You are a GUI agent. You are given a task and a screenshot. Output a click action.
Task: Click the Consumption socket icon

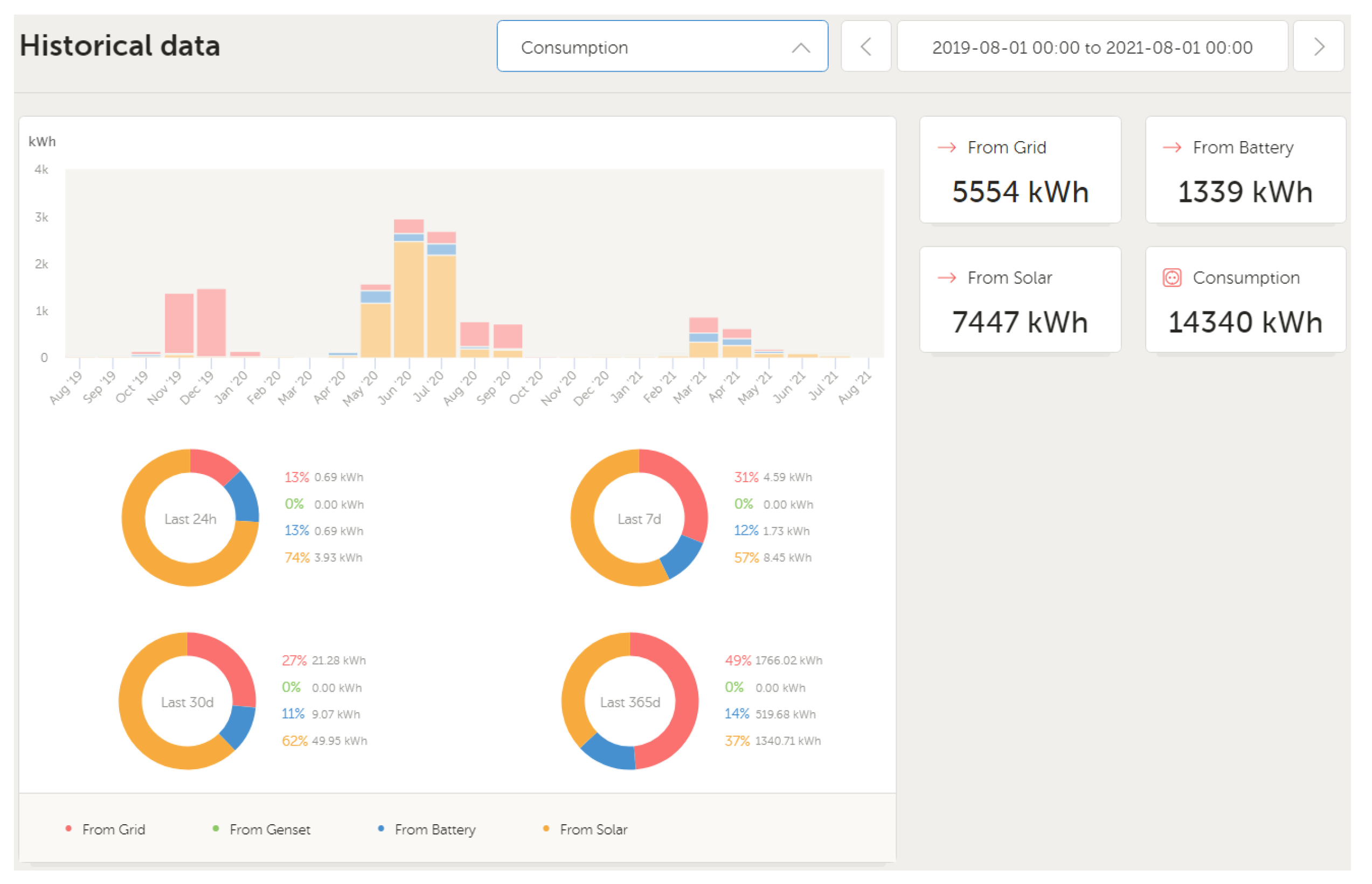(x=1172, y=278)
